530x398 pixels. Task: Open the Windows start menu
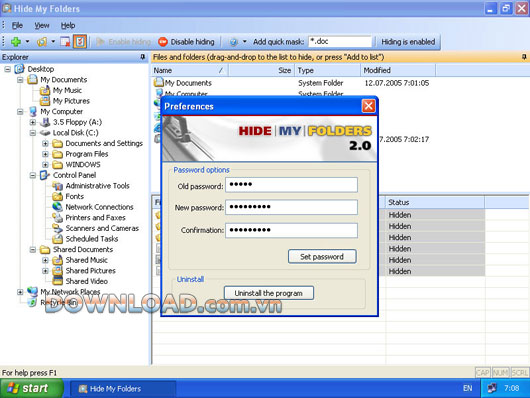point(31,388)
